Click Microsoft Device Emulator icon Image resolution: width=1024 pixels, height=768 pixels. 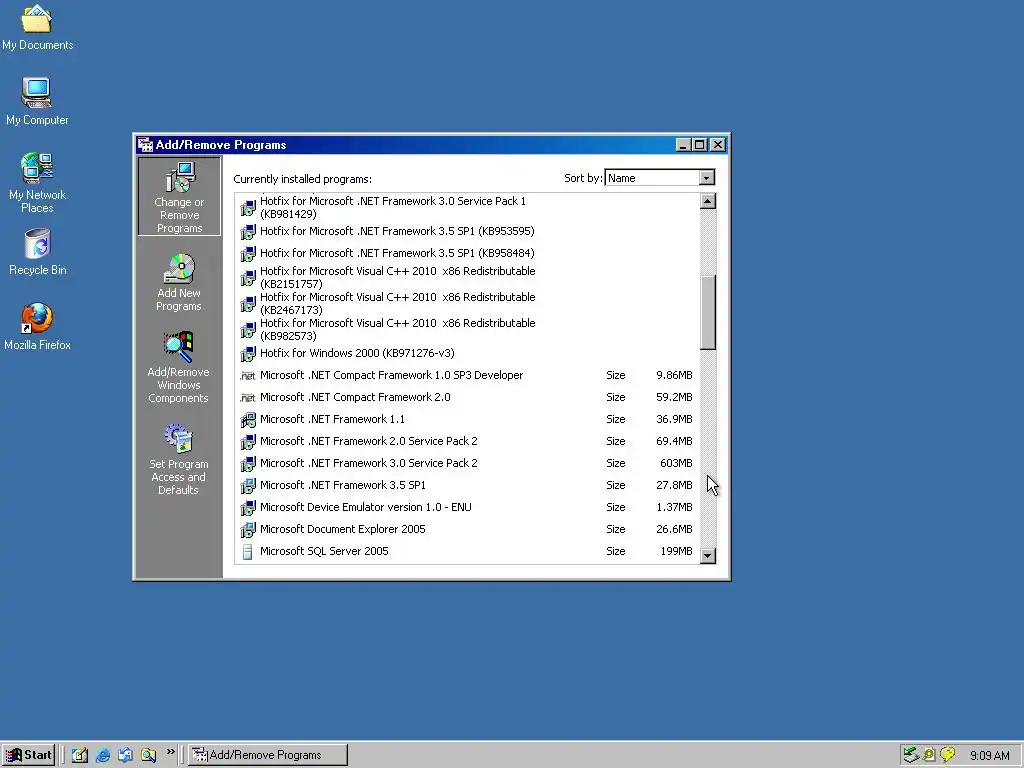coord(248,508)
